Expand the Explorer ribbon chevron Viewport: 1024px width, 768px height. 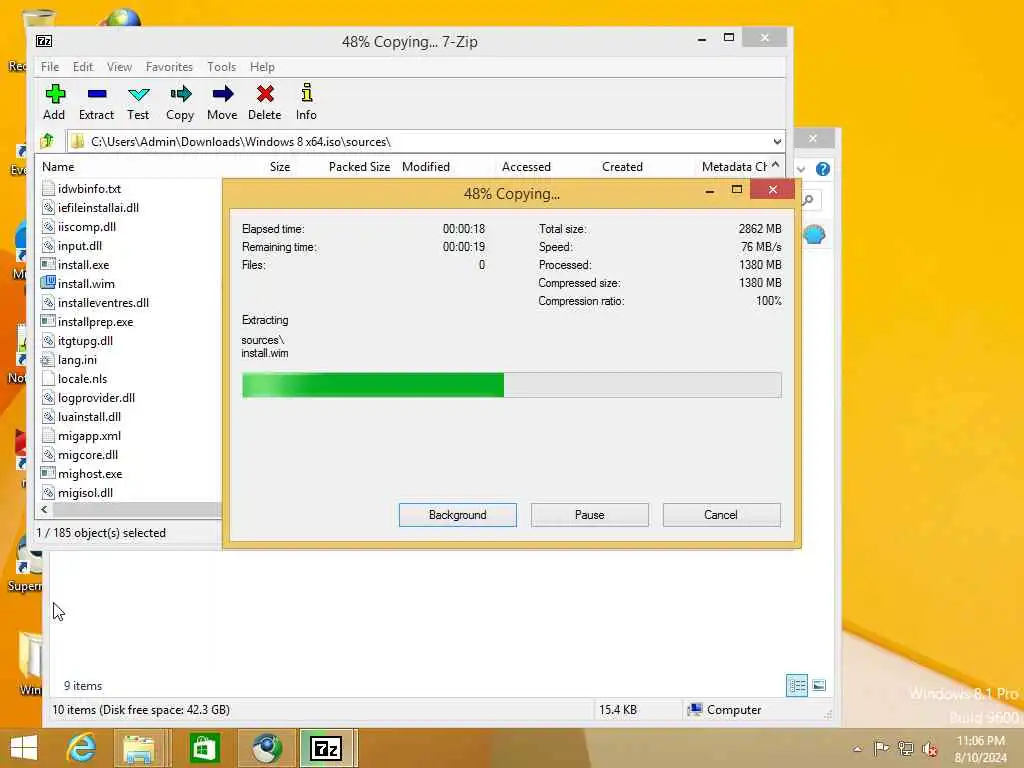click(801, 169)
